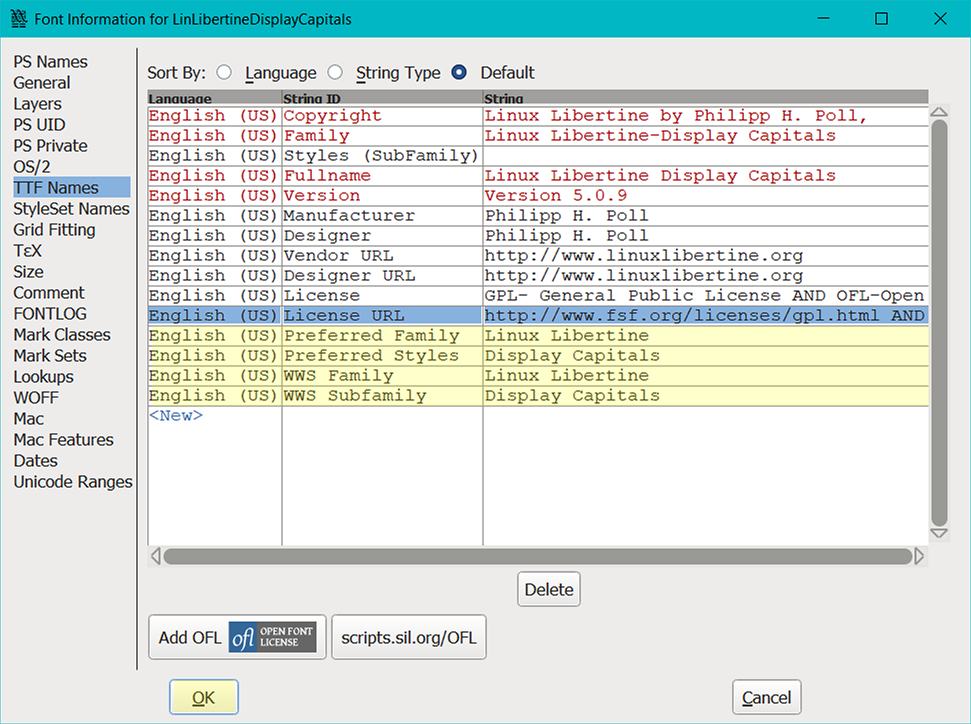The height and width of the screenshot is (724, 971).
Task: Go to the Dates section
Action: click(35, 461)
